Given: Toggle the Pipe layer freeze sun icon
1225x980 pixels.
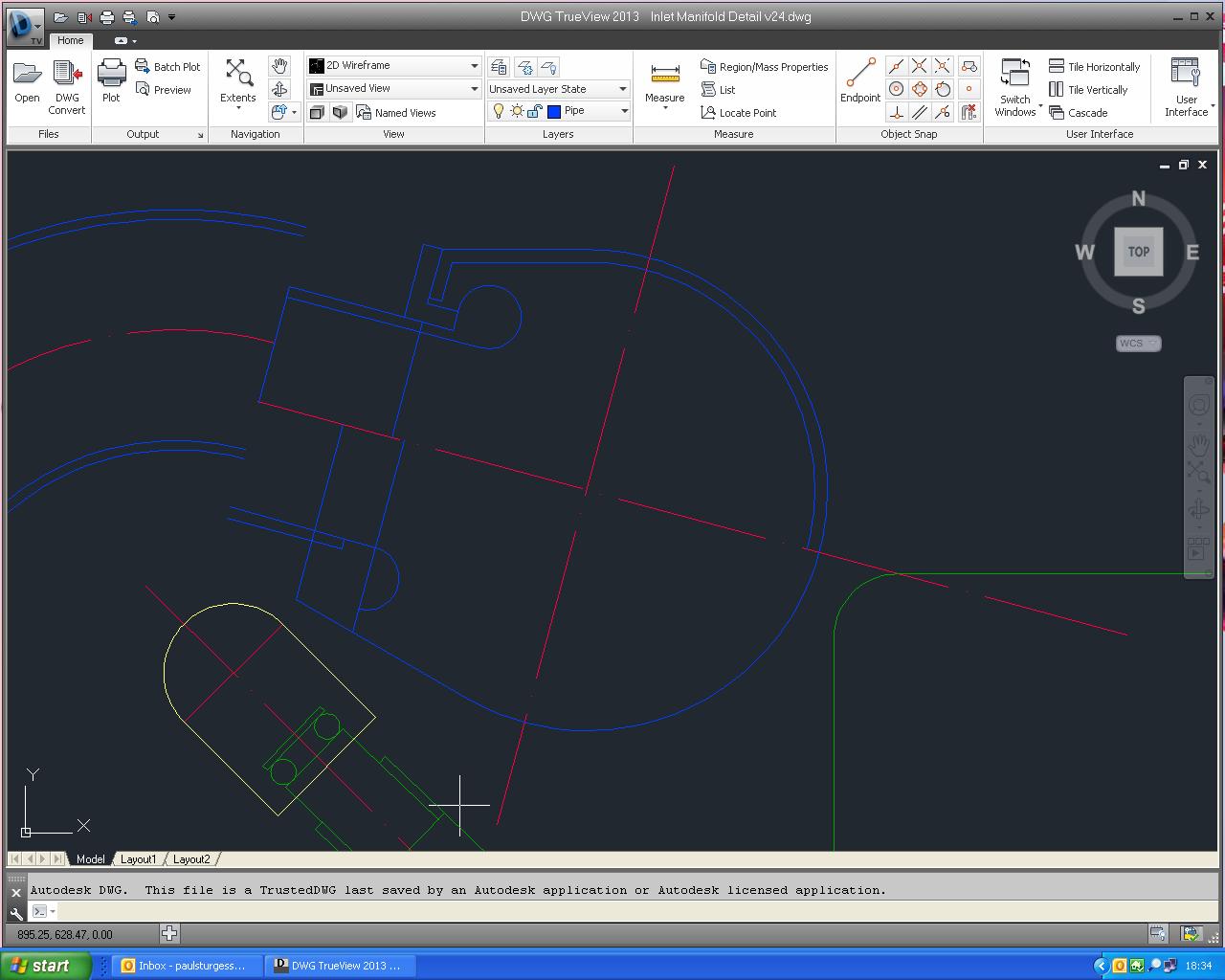Looking at the screenshot, I should click(x=517, y=111).
